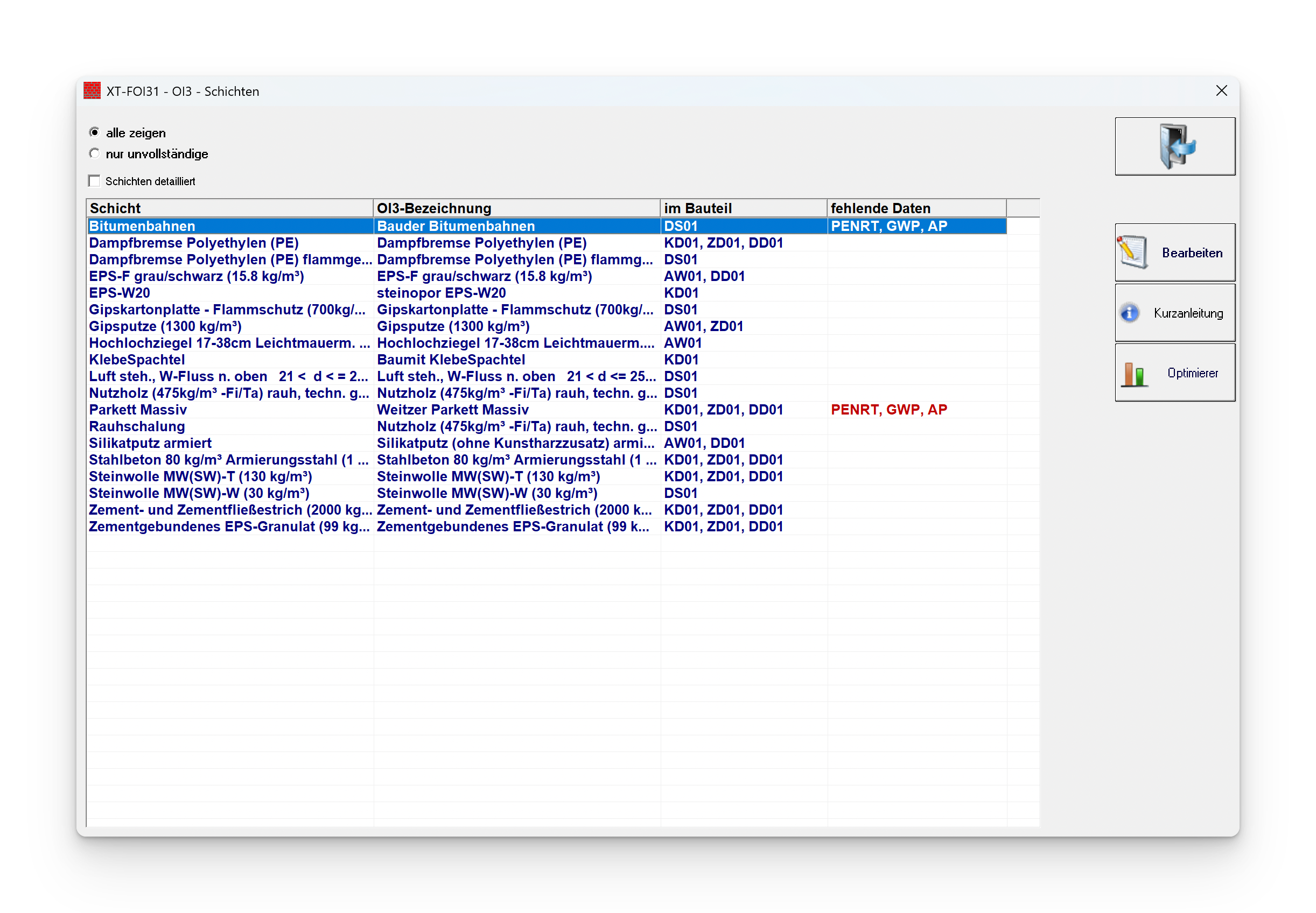Select the Rauhschalung layer entry

coord(137,426)
